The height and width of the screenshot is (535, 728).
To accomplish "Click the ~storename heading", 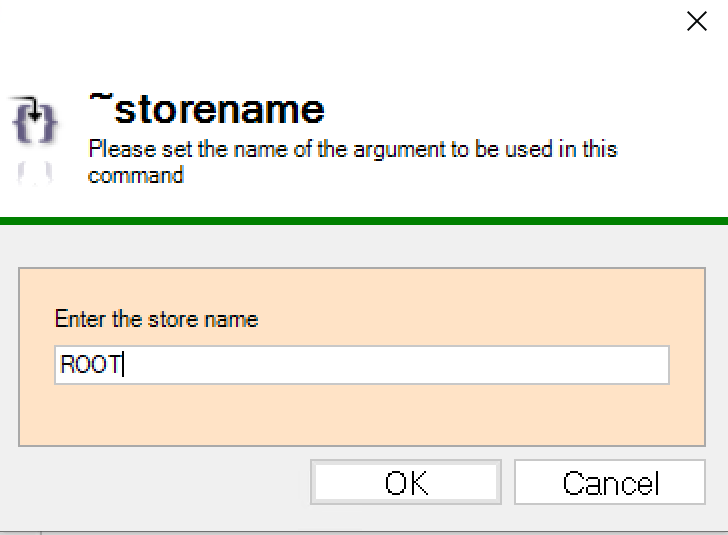I will tap(206, 108).
